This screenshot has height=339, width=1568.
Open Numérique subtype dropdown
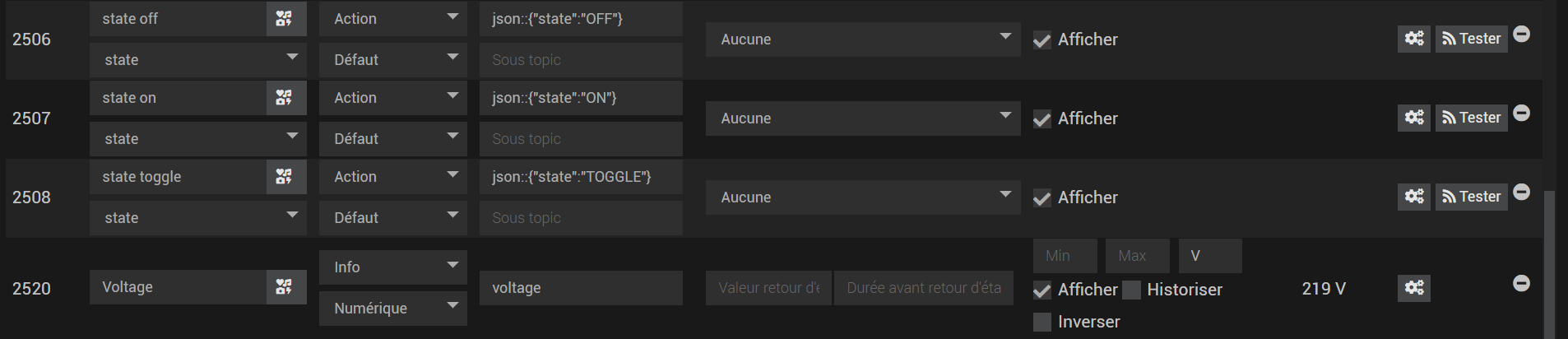click(x=392, y=309)
